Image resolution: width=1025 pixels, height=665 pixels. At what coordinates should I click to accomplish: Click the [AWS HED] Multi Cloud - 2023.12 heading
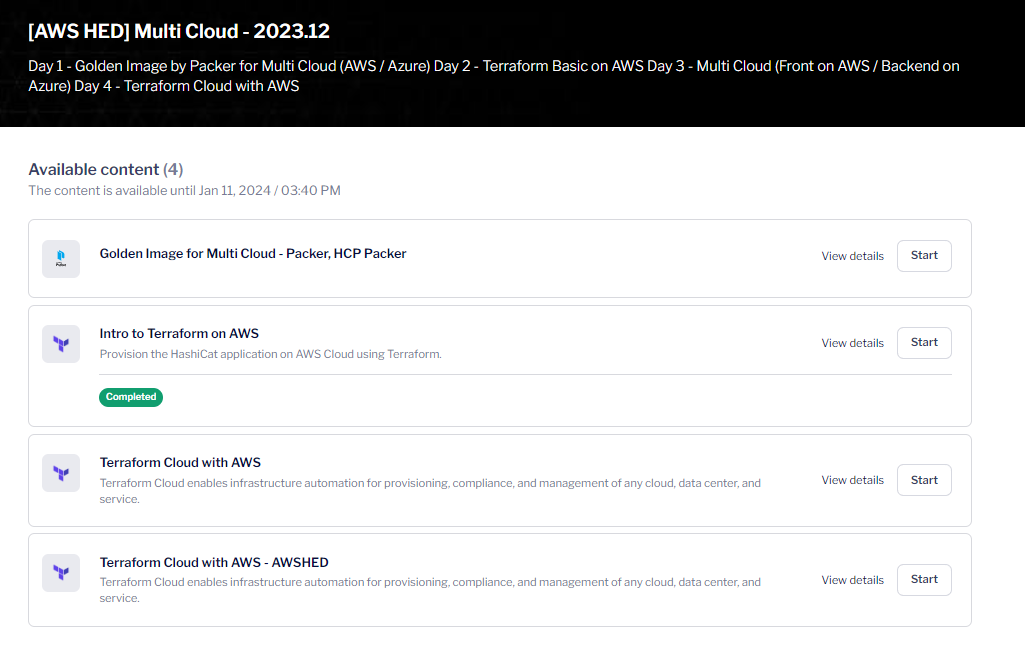point(178,31)
